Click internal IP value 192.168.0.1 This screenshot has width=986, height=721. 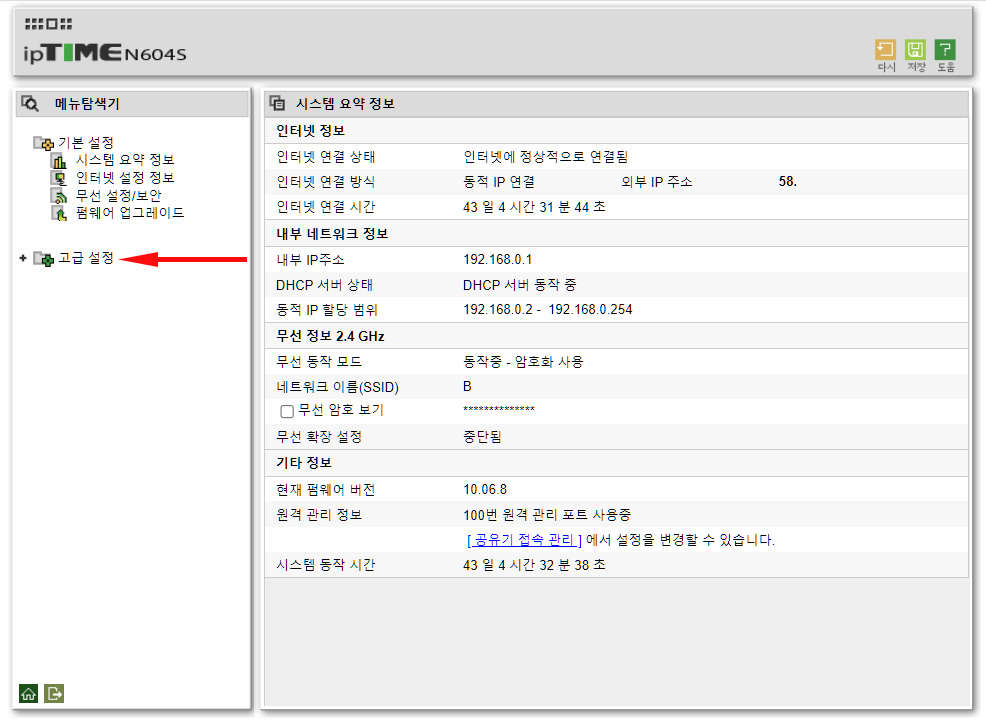click(x=497, y=260)
